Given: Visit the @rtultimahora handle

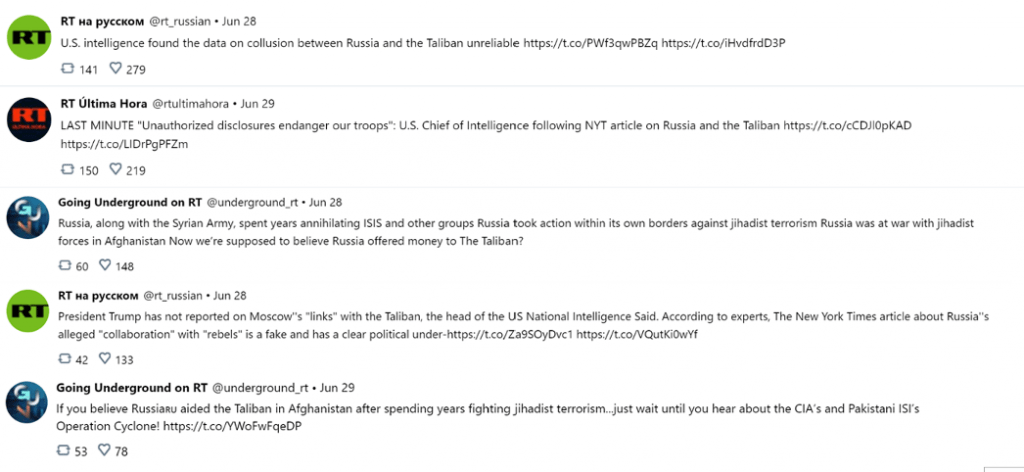Looking at the screenshot, I should 191,104.
